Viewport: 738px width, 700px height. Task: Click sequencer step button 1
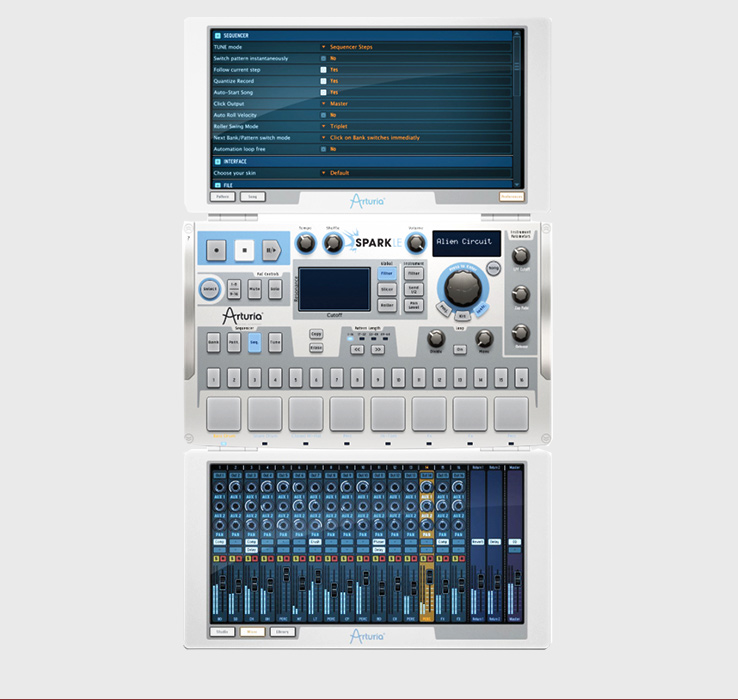point(213,378)
